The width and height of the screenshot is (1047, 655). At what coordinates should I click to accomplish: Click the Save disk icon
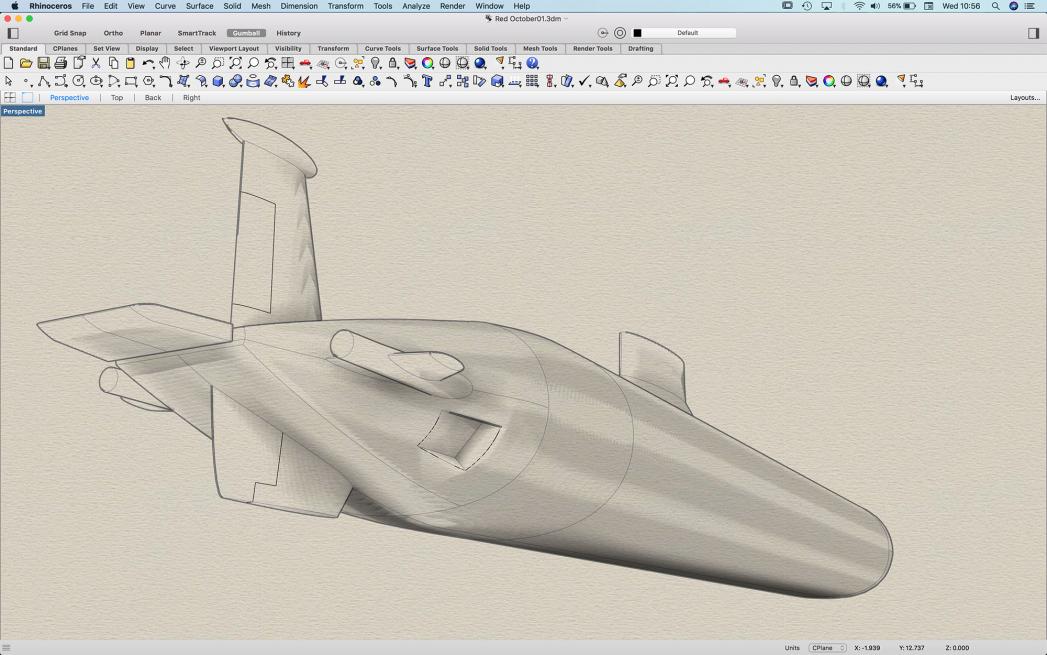(x=43, y=64)
